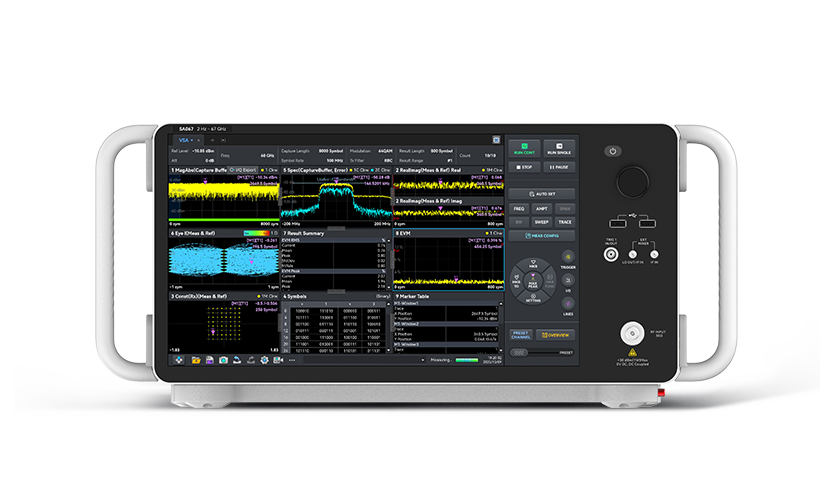Image resolution: width=820 pixels, height=500 pixels.
Task: Open the OVERVIEW display
Action: [555, 334]
